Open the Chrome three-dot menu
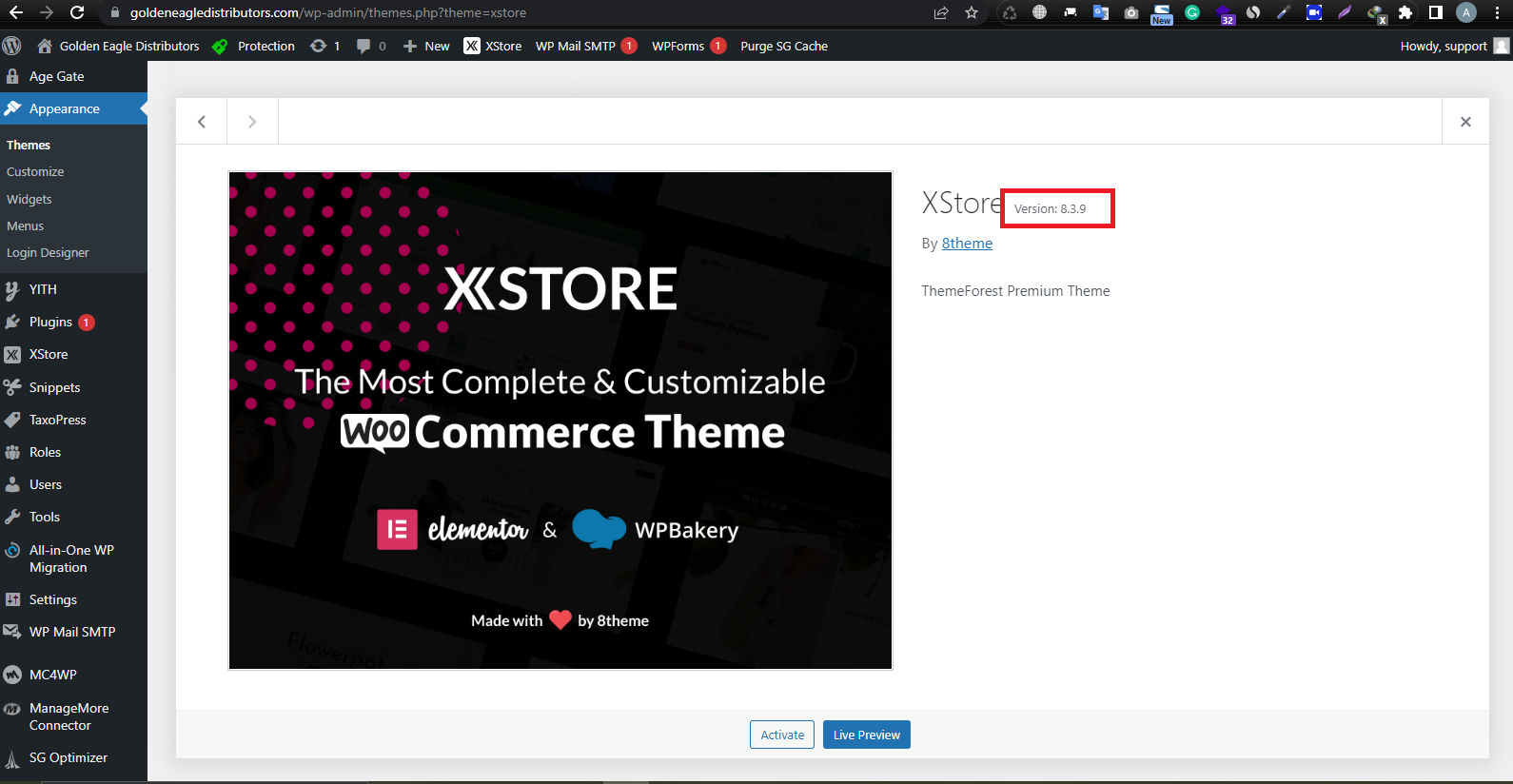The height and width of the screenshot is (784, 1513). 1497,12
